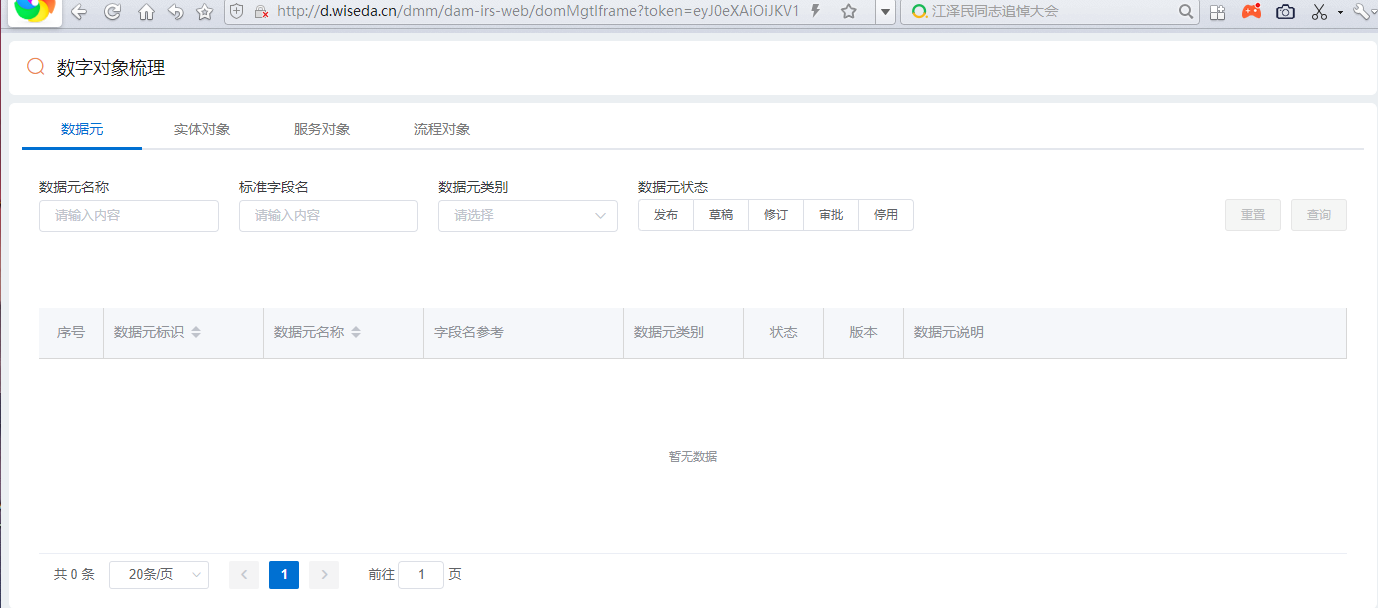Open the game controller icon in toolbar
This screenshot has width=1378, height=608.
click(x=1251, y=12)
